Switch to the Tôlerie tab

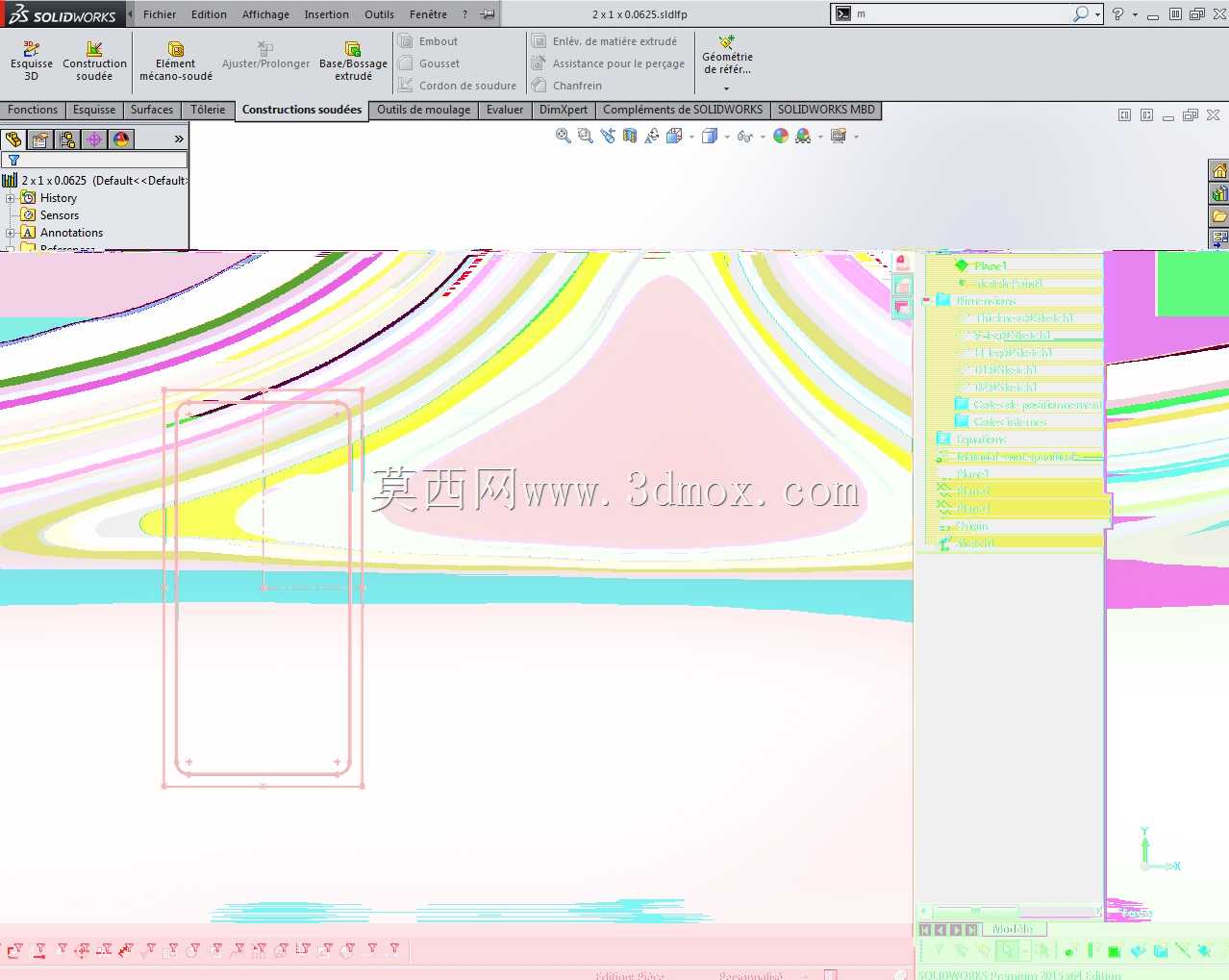pos(208,110)
